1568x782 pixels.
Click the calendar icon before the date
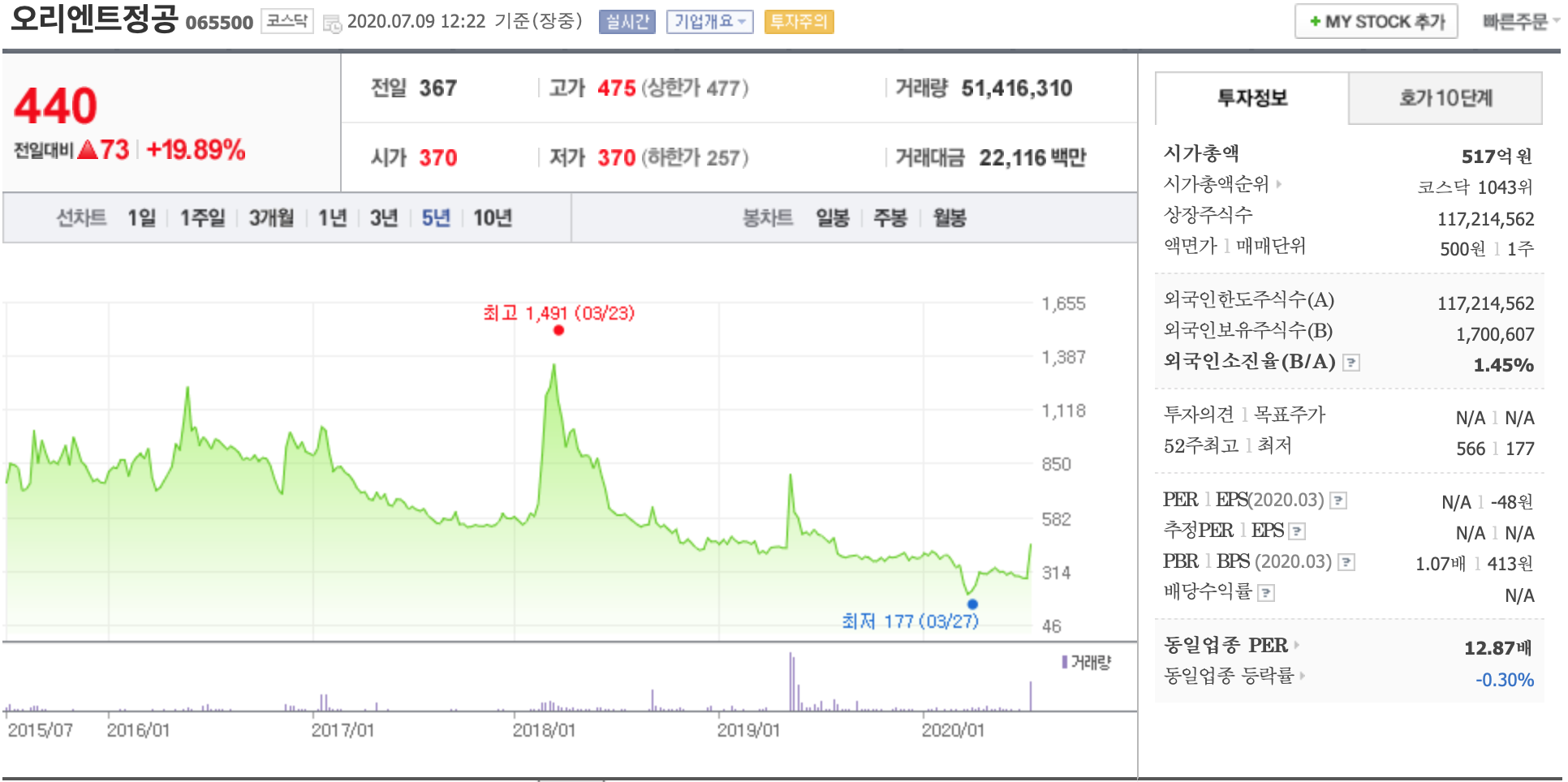[332, 24]
